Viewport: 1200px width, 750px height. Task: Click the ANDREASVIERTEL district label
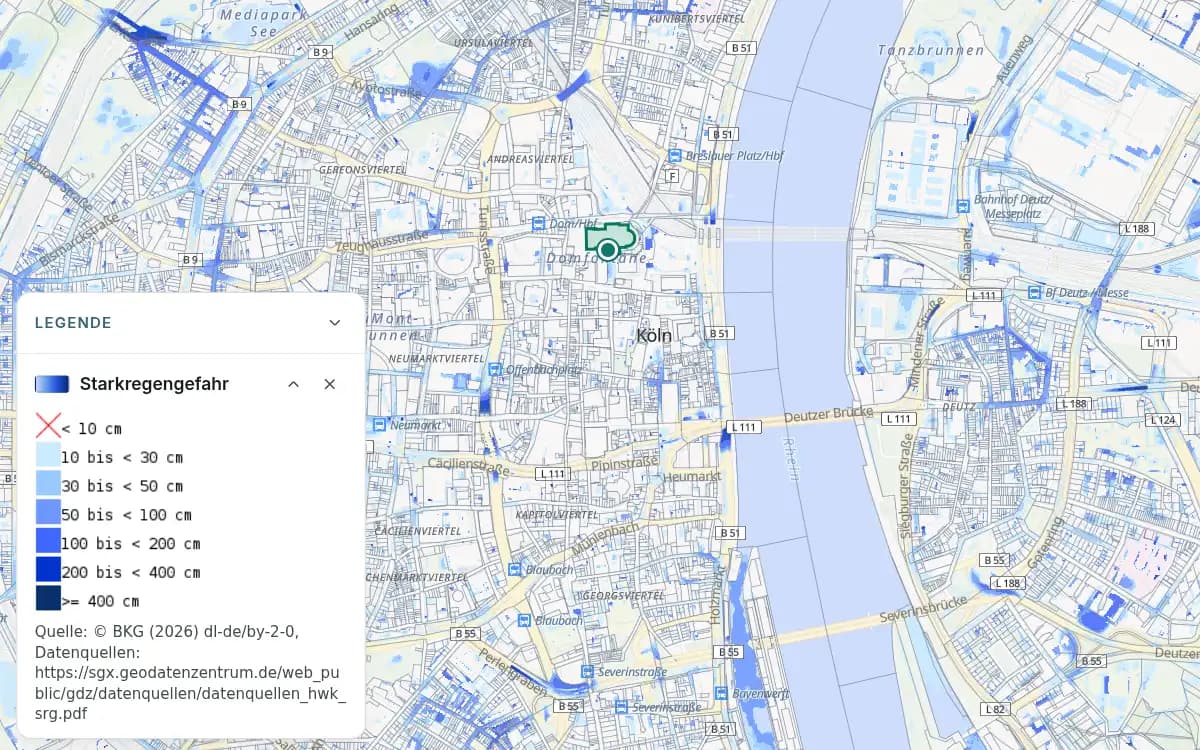[530, 159]
